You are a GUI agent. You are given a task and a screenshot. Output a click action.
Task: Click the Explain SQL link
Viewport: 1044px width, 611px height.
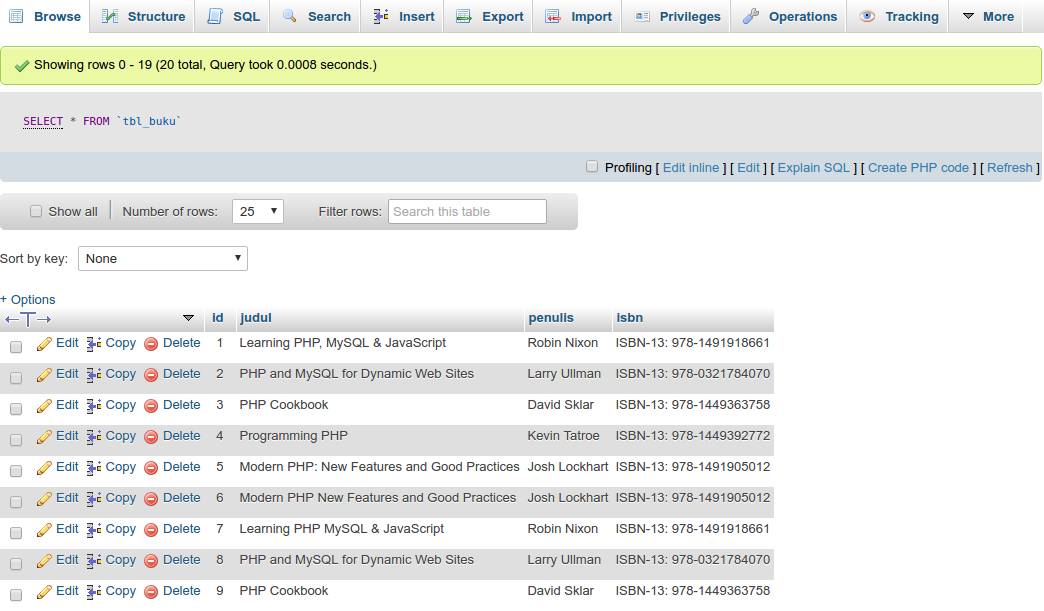click(812, 167)
